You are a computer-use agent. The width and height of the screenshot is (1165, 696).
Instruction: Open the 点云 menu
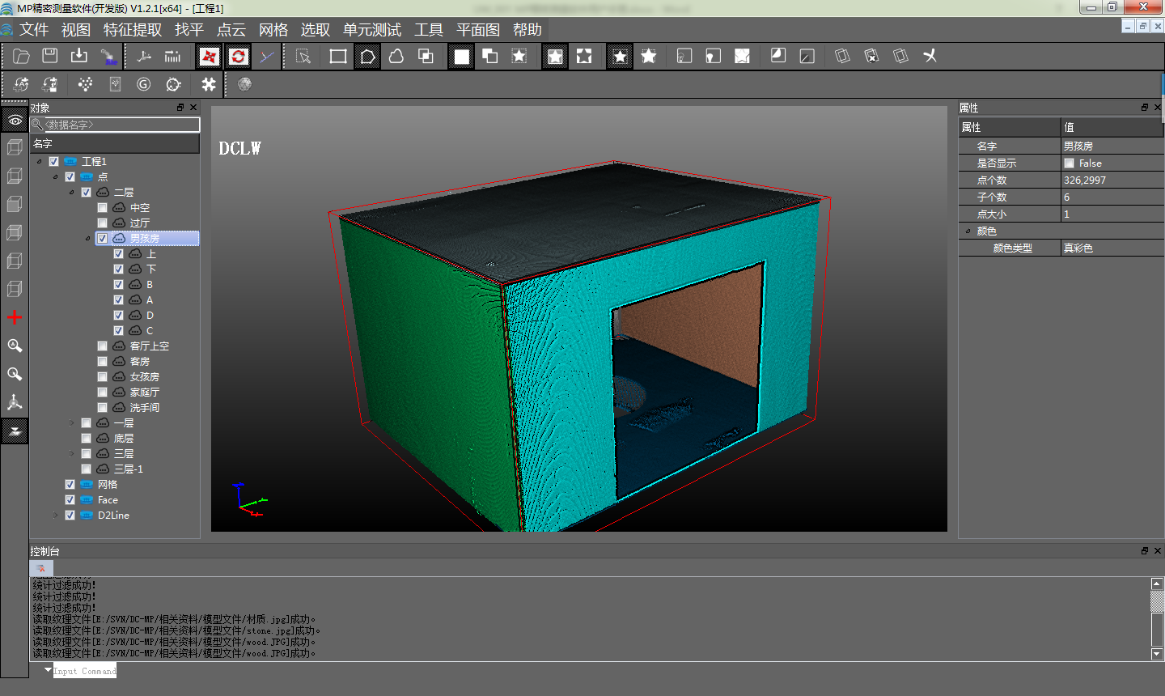tap(231, 29)
